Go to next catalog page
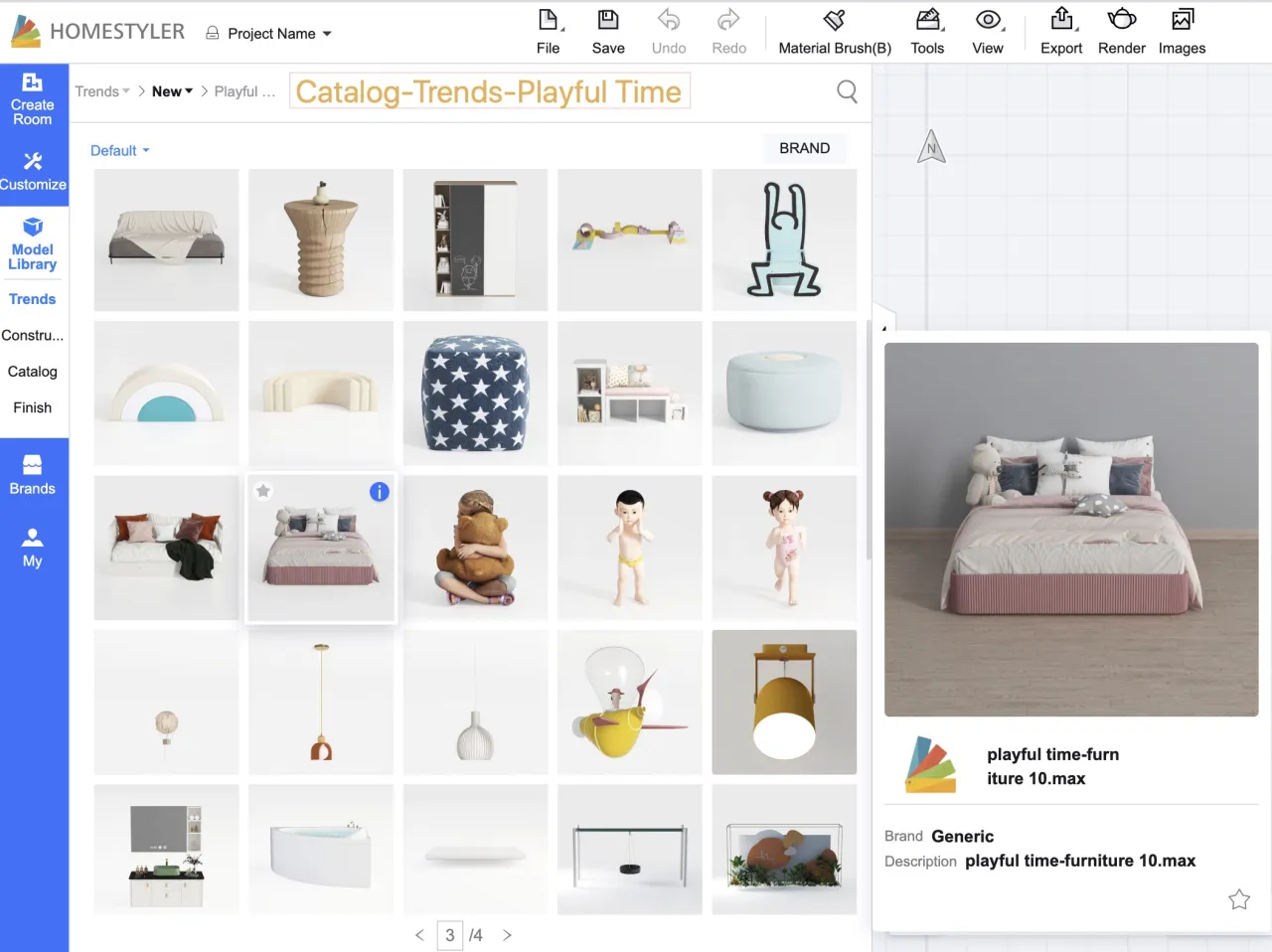The height and width of the screenshot is (952, 1272). point(507,935)
